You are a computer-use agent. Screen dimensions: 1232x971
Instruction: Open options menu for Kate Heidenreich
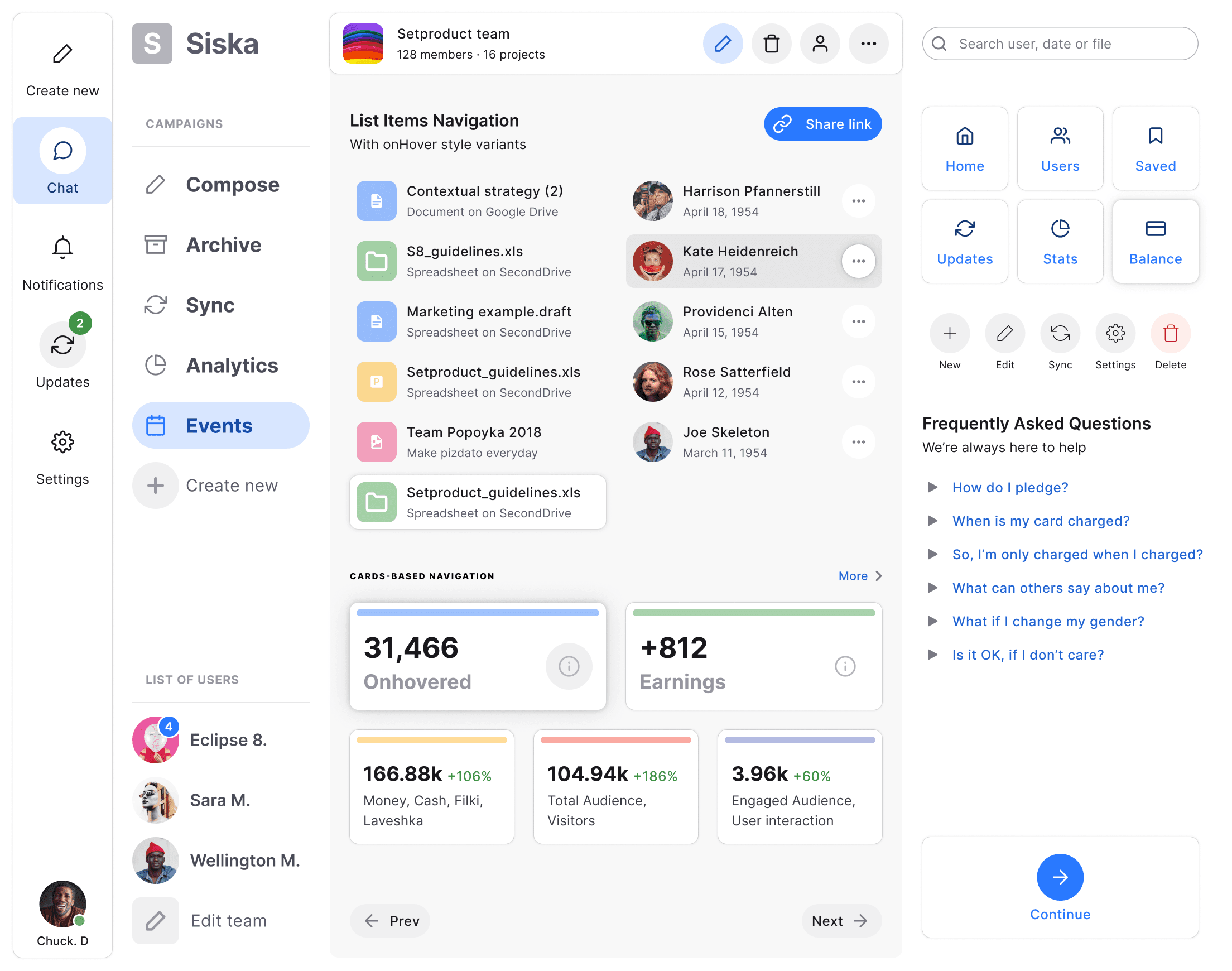[859, 261]
